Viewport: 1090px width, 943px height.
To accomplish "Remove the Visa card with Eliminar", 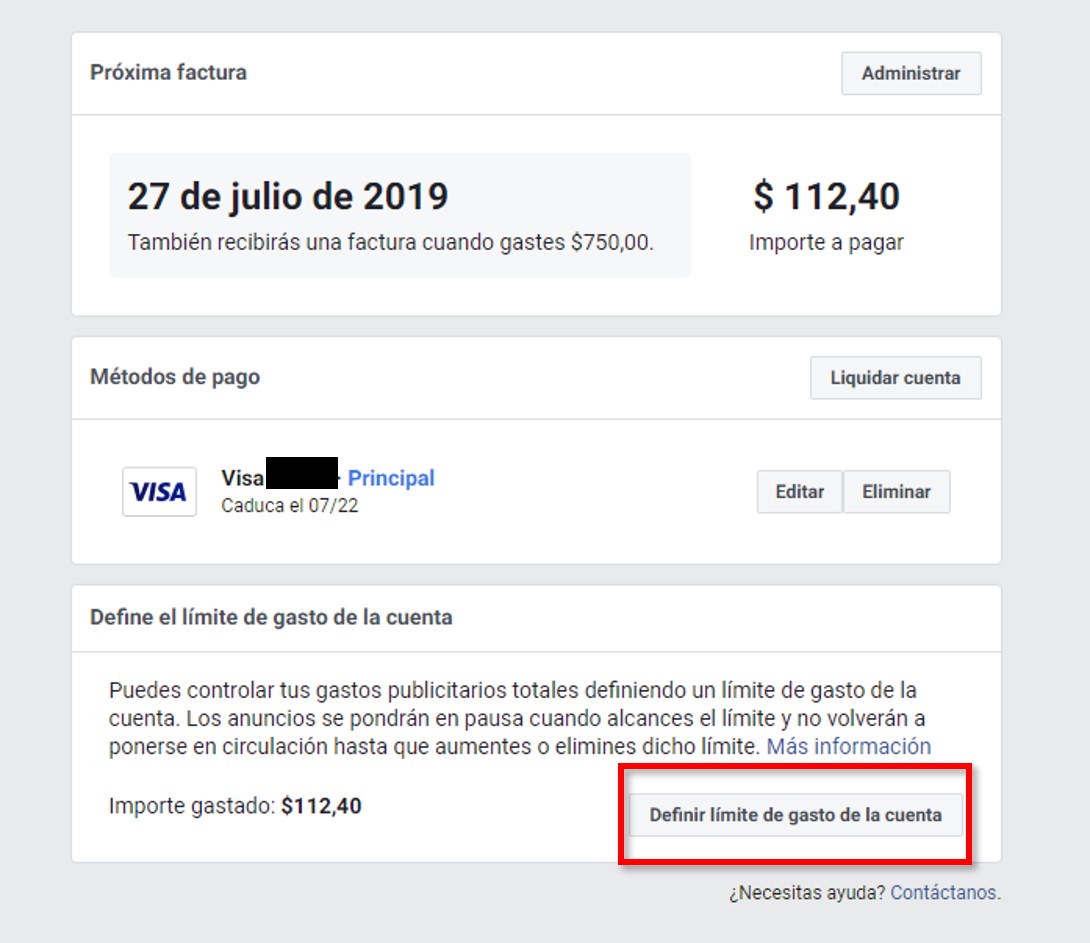I will (x=896, y=491).
